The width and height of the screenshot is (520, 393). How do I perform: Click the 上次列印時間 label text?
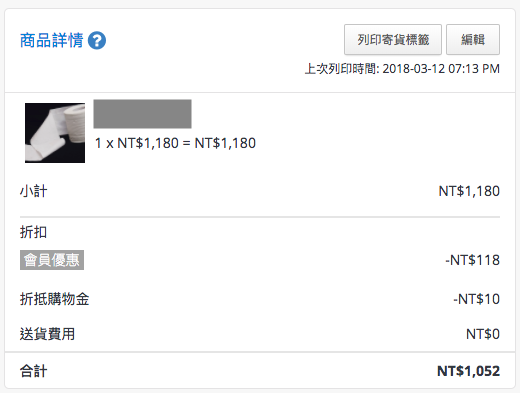point(342,69)
